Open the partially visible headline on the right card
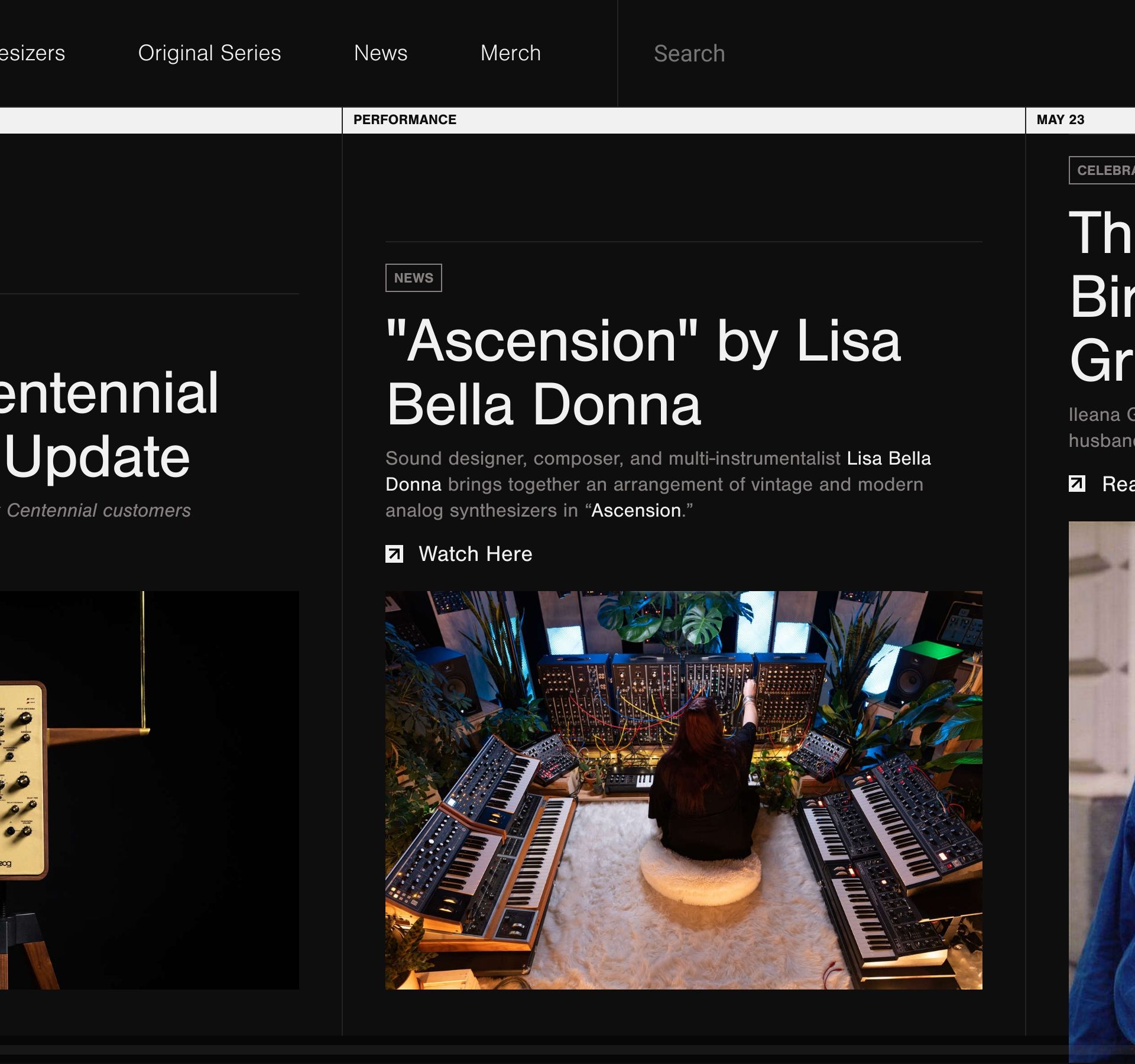This screenshot has height=1064, width=1135. [x=1101, y=296]
